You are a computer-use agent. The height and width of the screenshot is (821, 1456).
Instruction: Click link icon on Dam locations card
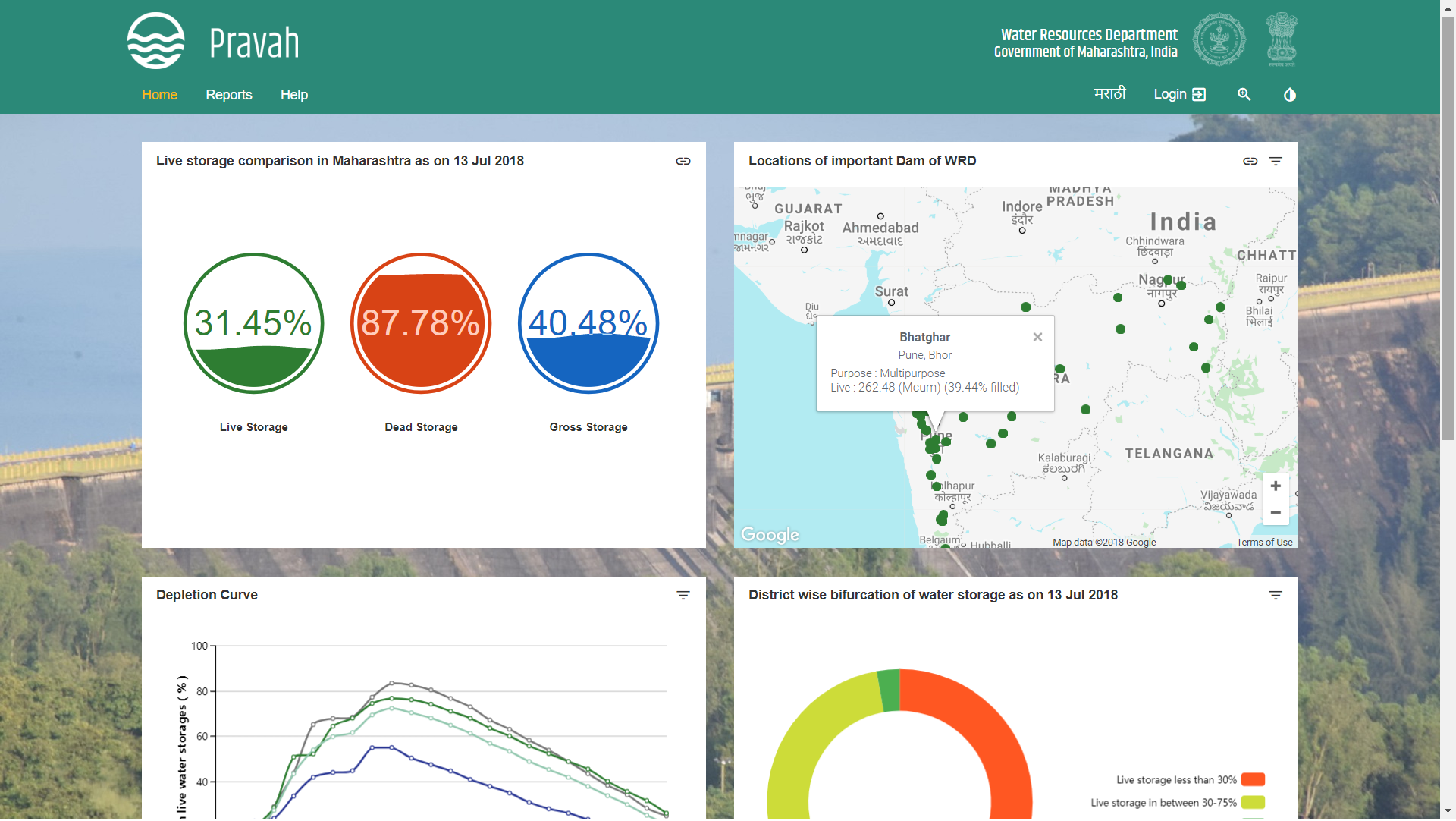pyautogui.click(x=1250, y=161)
